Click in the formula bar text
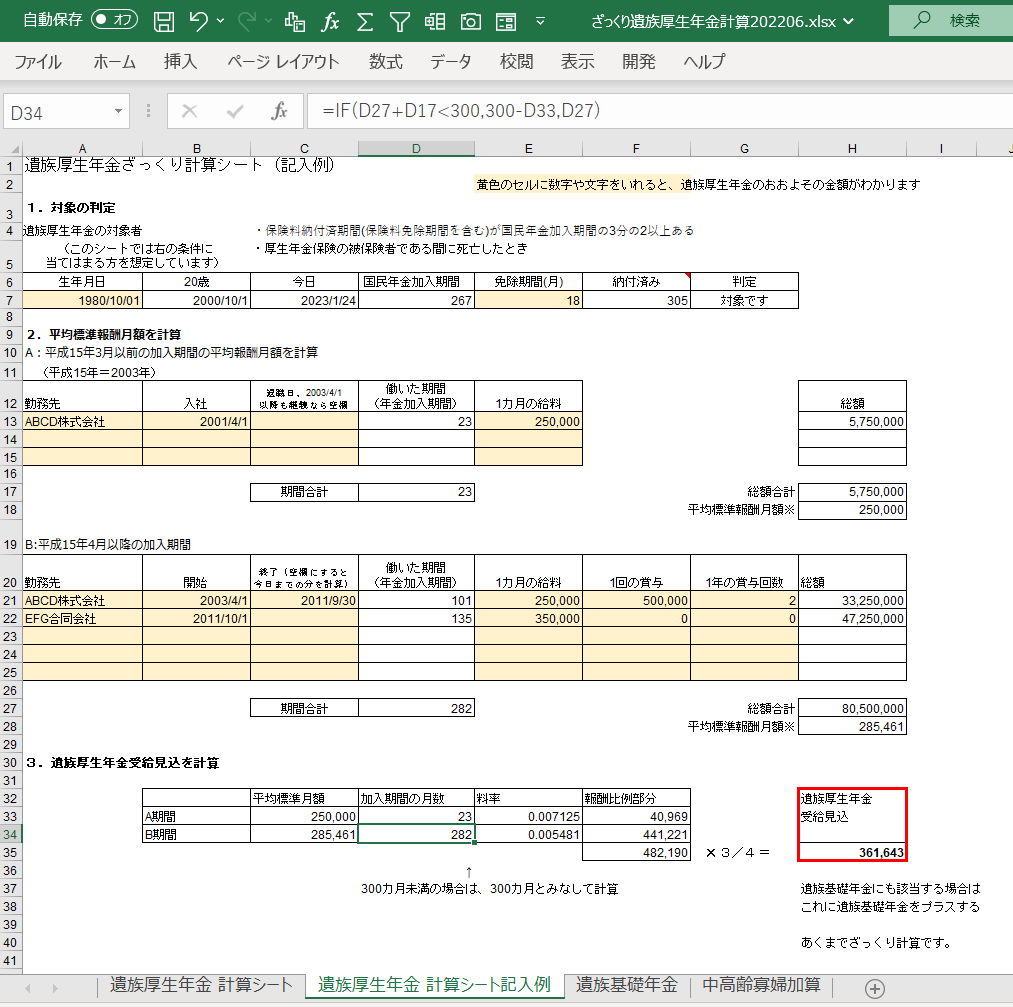Screen dimensions: 1013x1007 pyautogui.click(x=600, y=112)
